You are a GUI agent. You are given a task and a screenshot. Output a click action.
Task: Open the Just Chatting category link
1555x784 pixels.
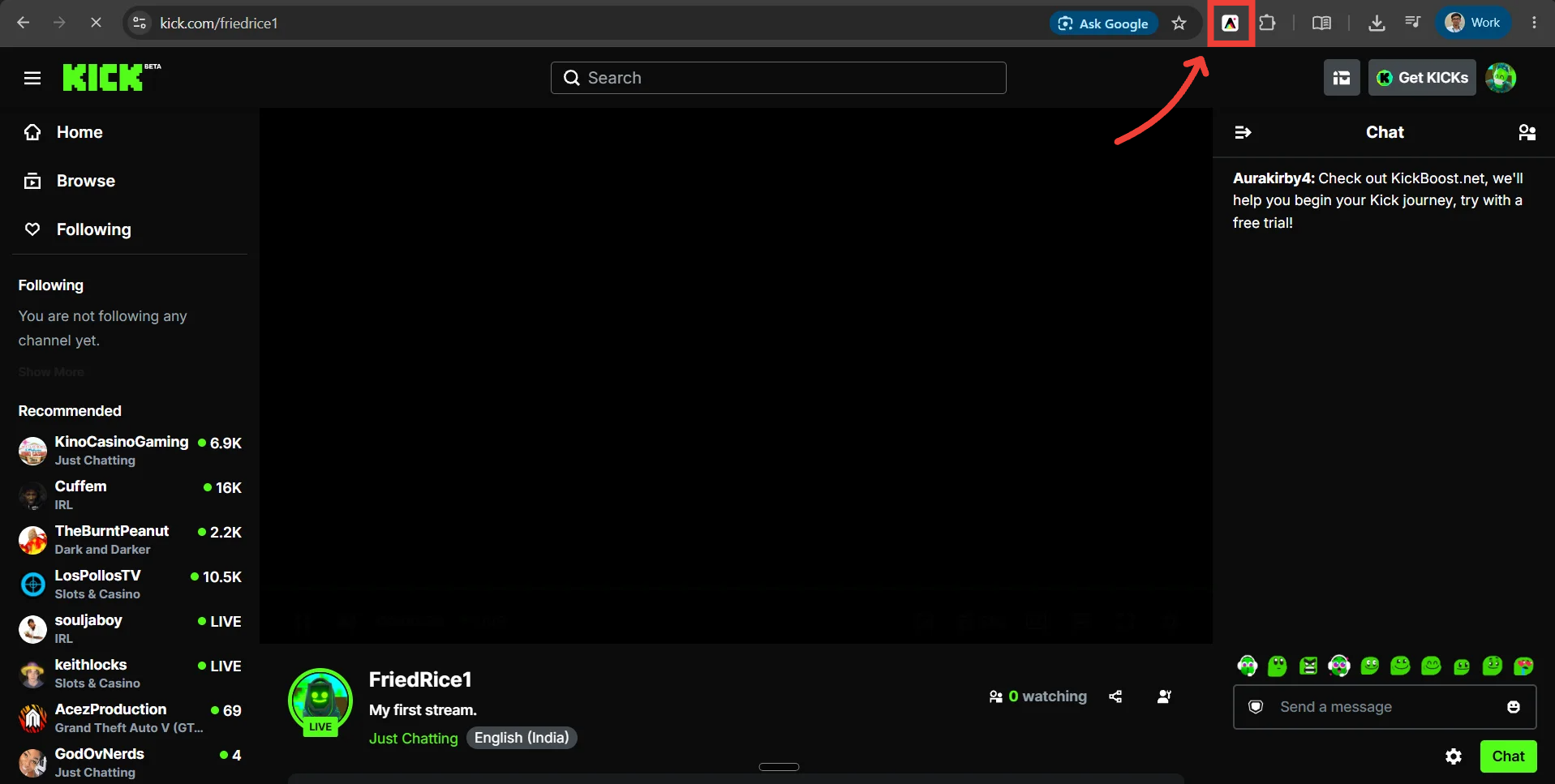414,739
